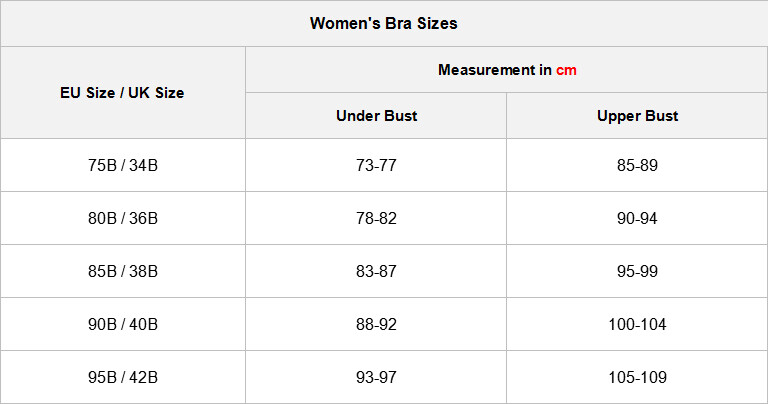Select the Upper Bust column header
The height and width of the screenshot is (404, 768).
637,116
